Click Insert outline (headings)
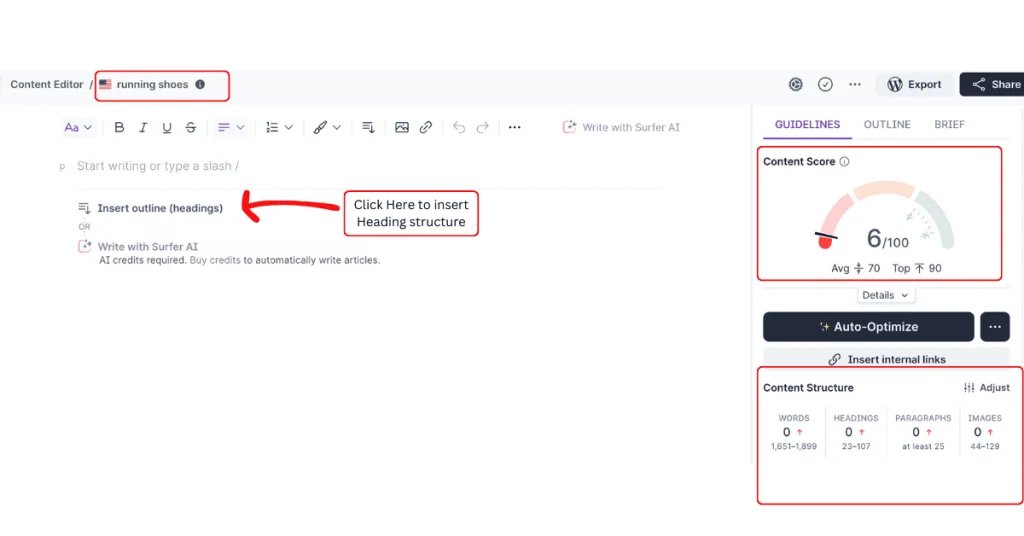Screen dimensions: 1024x536 150,208
